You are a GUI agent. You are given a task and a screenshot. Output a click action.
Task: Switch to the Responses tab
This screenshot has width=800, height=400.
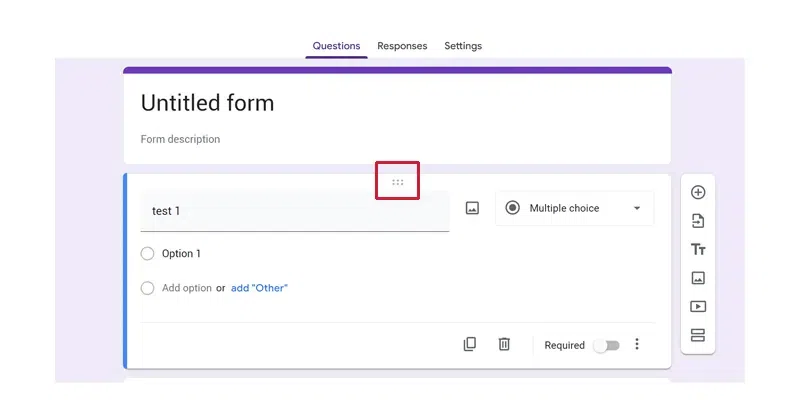pyautogui.click(x=402, y=46)
